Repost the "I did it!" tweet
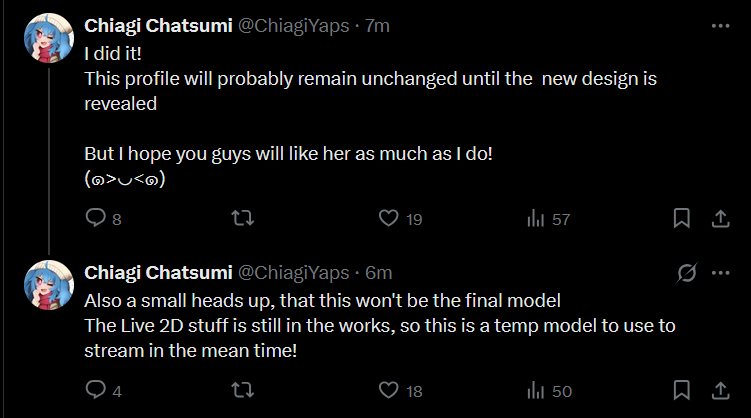This screenshot has height=418, width=751. coord(242,218)
